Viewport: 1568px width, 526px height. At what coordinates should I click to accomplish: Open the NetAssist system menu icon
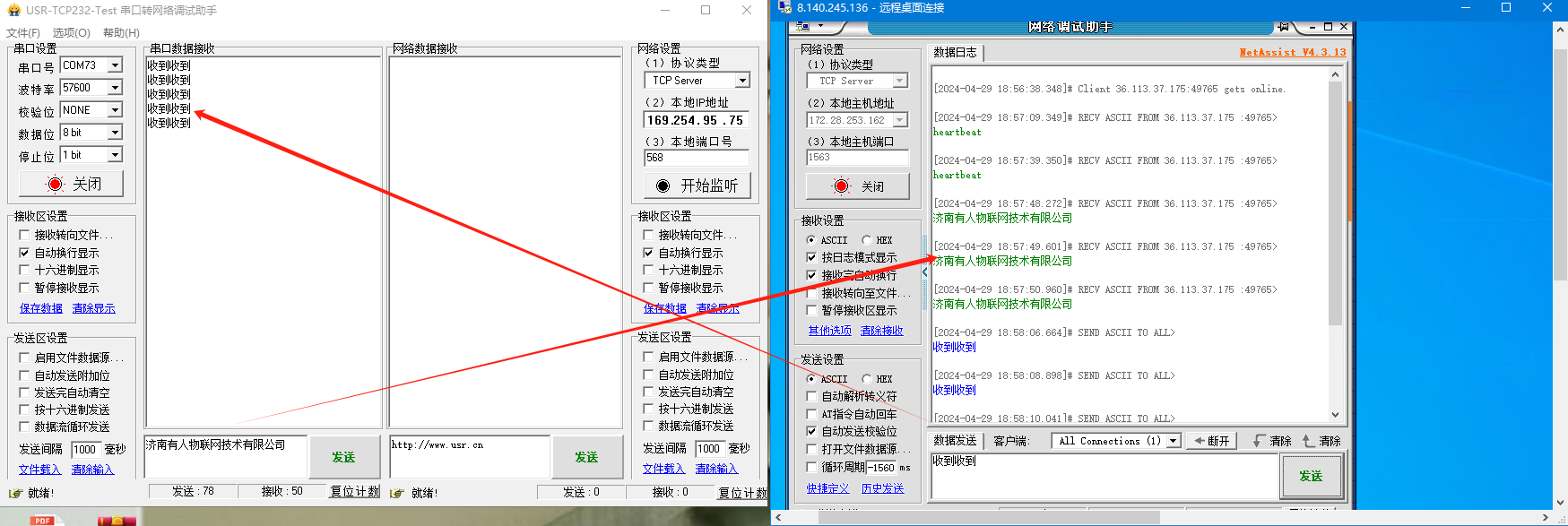[x=802, y=27]
